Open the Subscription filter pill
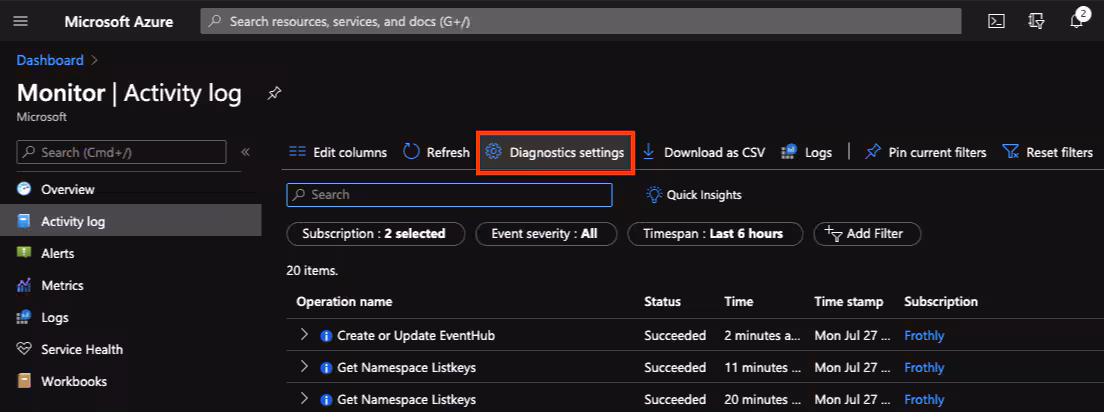Viewport: 1104px width, 412px height. coord(375,234)
